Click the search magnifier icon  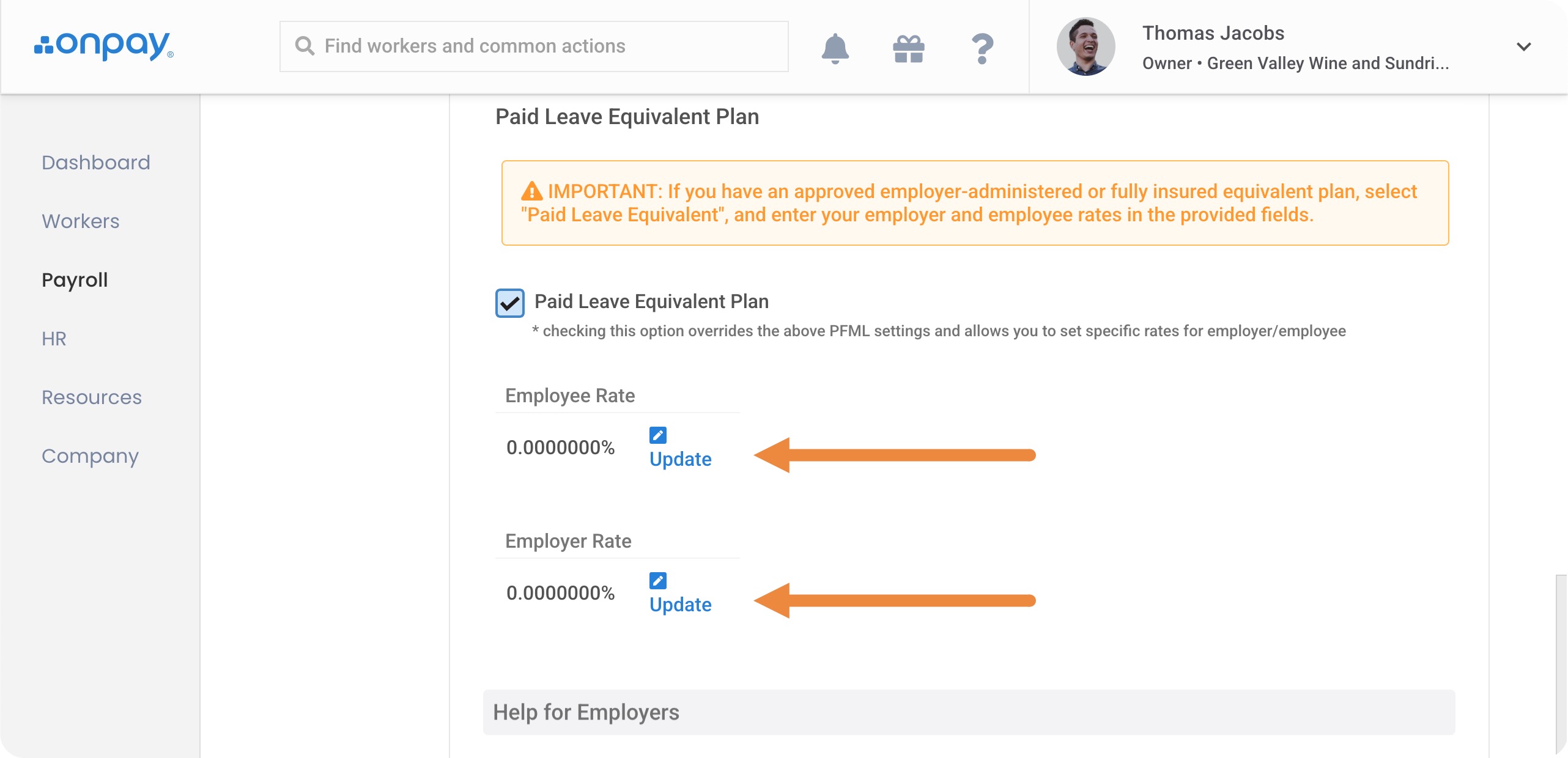(305, 46)
